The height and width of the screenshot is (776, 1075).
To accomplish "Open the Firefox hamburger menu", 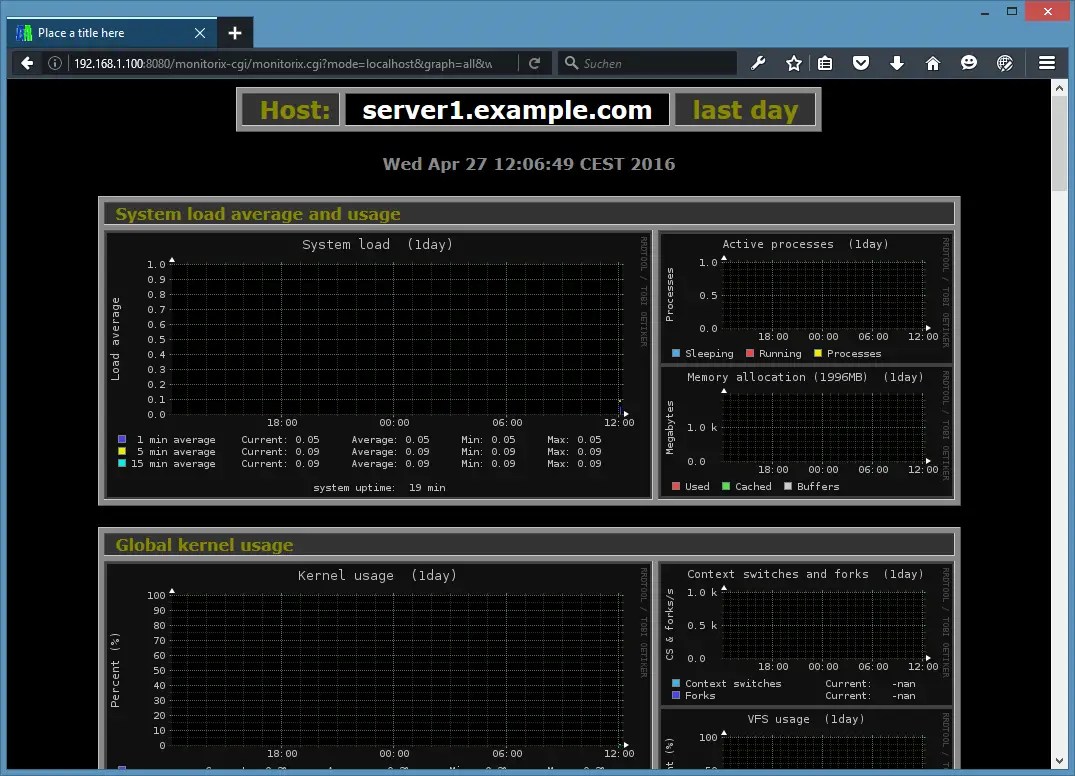I will point(1047,62).
